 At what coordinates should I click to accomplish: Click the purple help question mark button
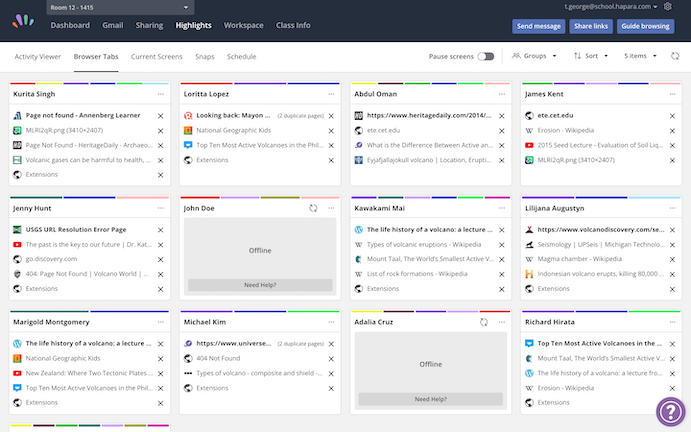pos(669,411)
